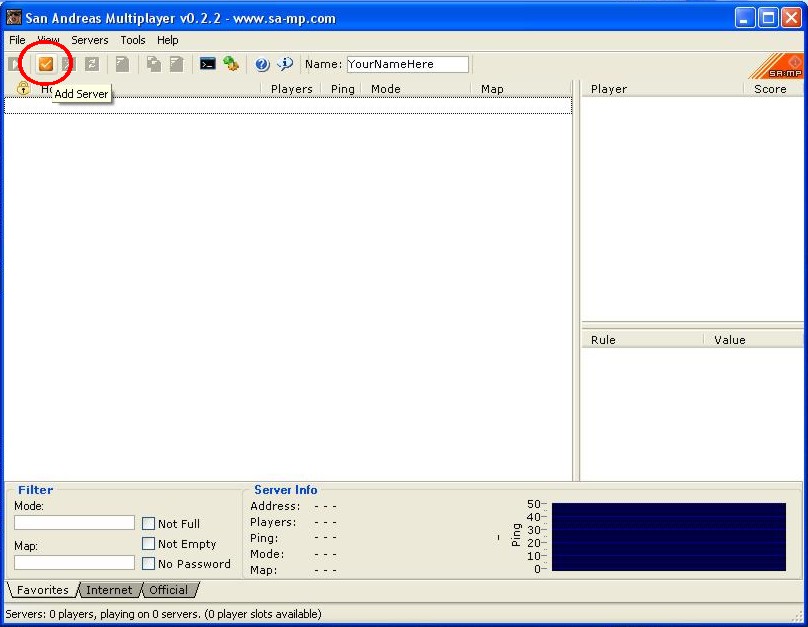Switch to the Internet tab
Screen dimensions: 808x627
[x=109, y=590]
